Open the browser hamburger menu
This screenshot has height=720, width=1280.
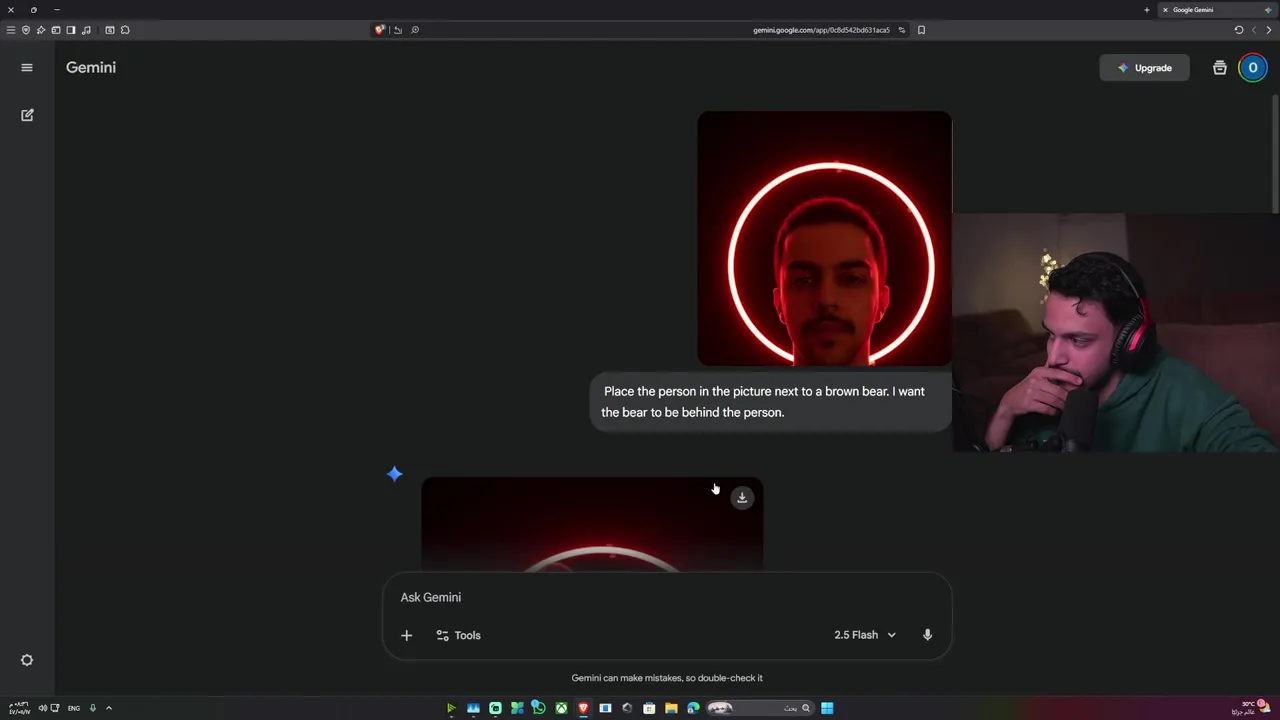[11, 30]
